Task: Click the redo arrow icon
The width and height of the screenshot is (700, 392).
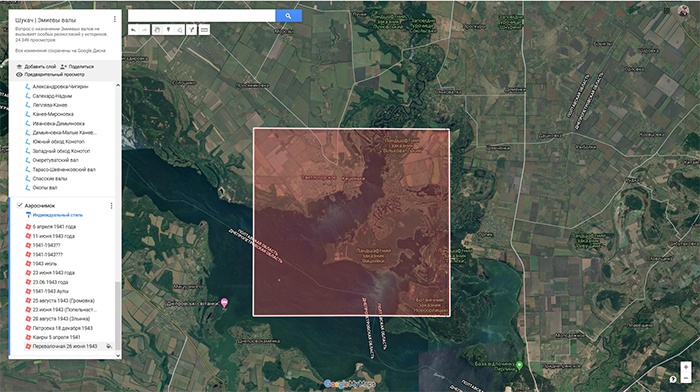Action: click(145, 30)
